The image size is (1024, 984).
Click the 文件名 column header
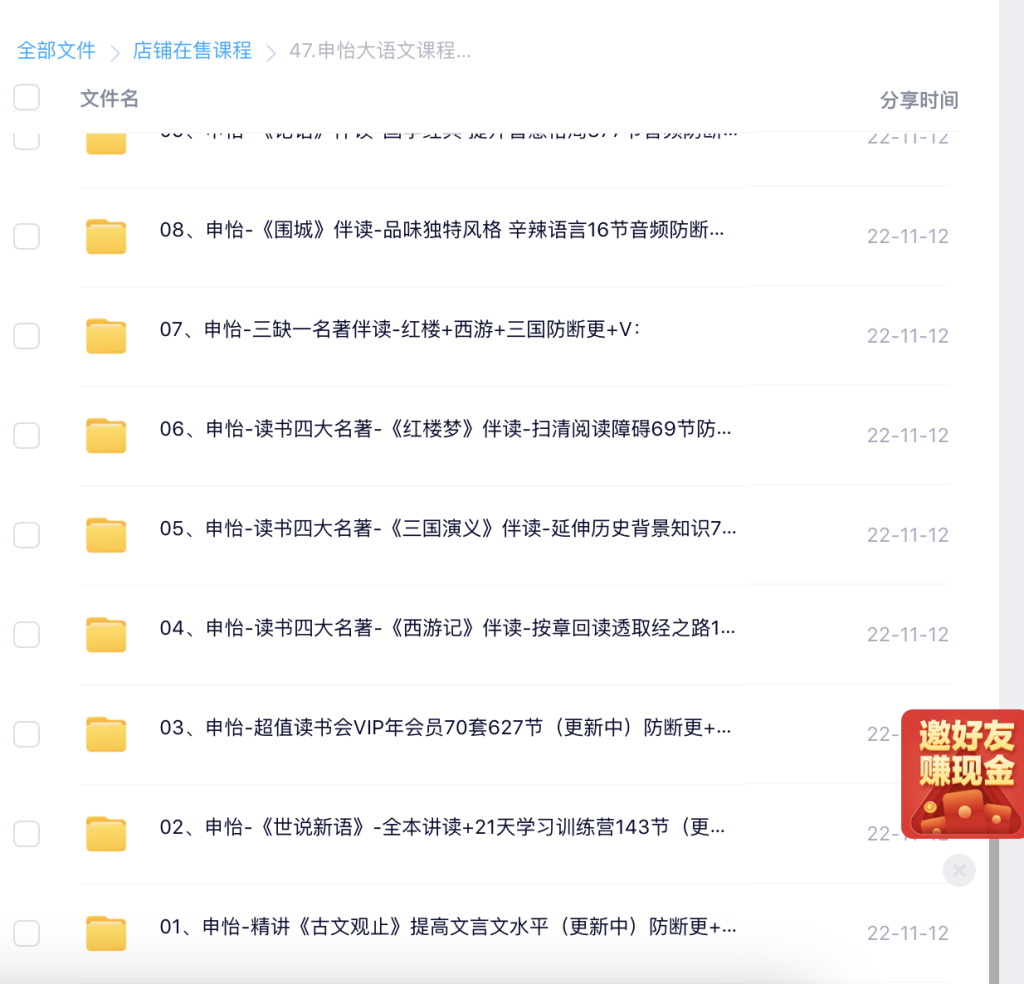(x=109, y=99)
